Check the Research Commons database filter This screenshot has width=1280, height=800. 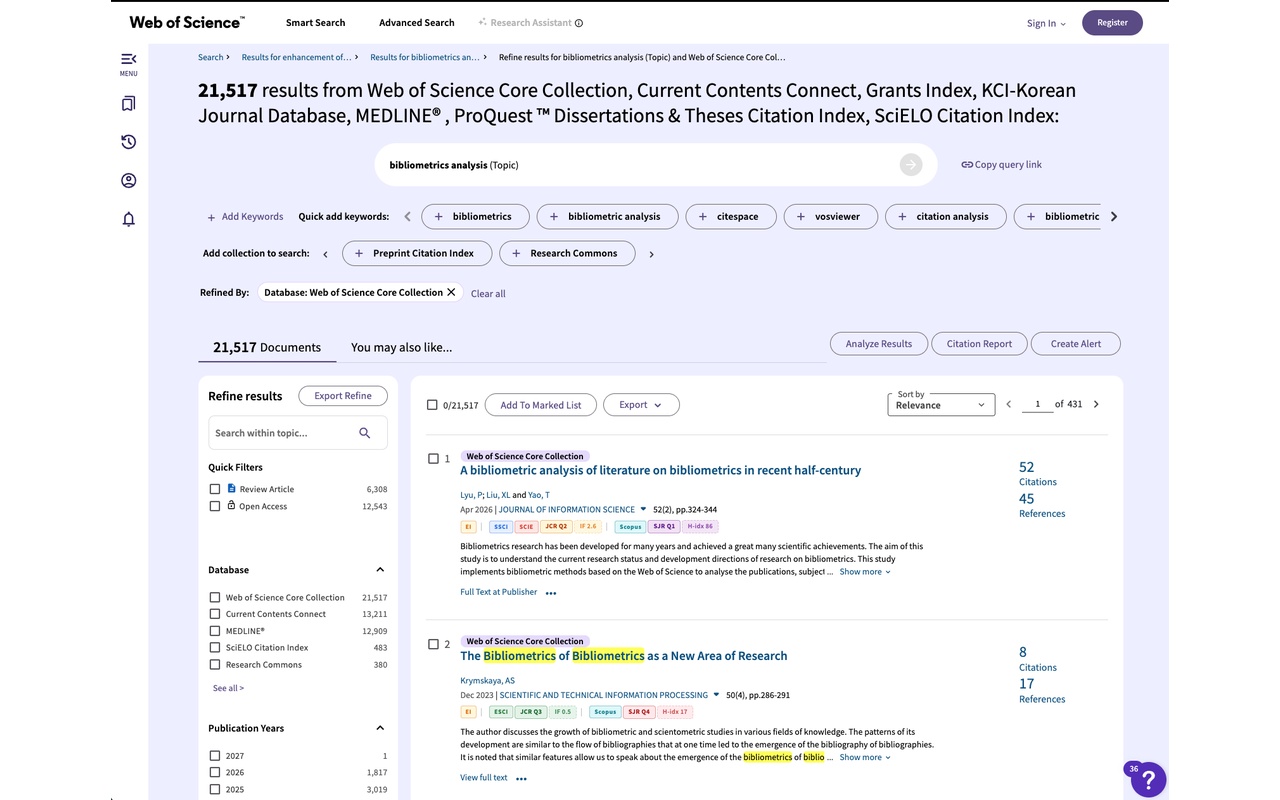(x=215, y=665)
